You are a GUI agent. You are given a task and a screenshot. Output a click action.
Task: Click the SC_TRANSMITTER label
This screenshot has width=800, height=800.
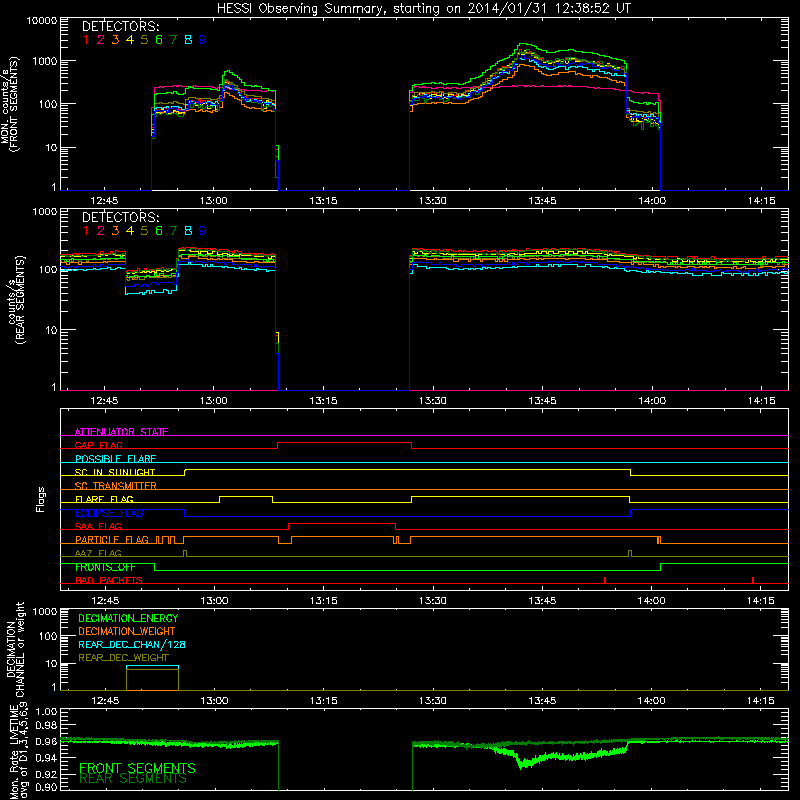[x=116, y=486]
